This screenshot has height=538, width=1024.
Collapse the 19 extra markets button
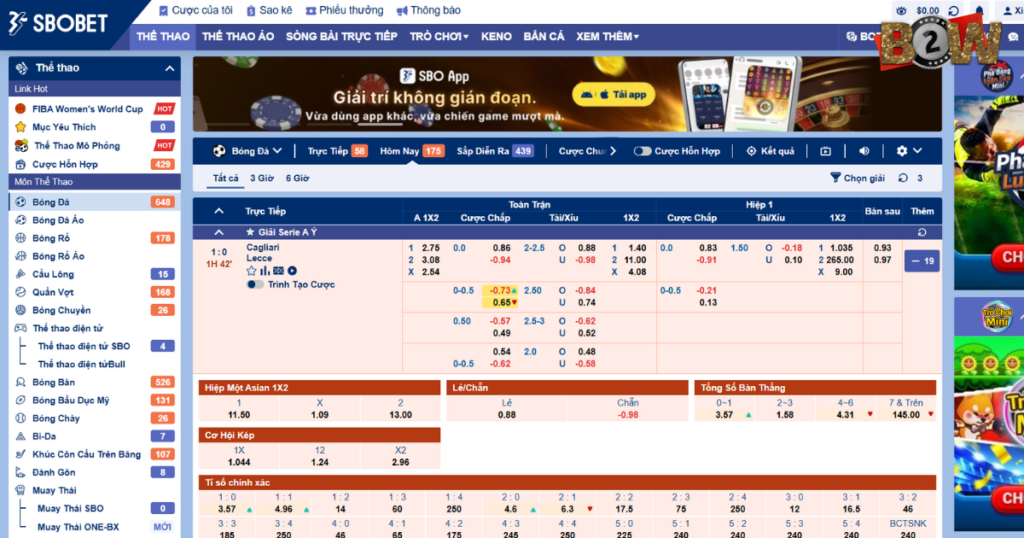point(922,261)
